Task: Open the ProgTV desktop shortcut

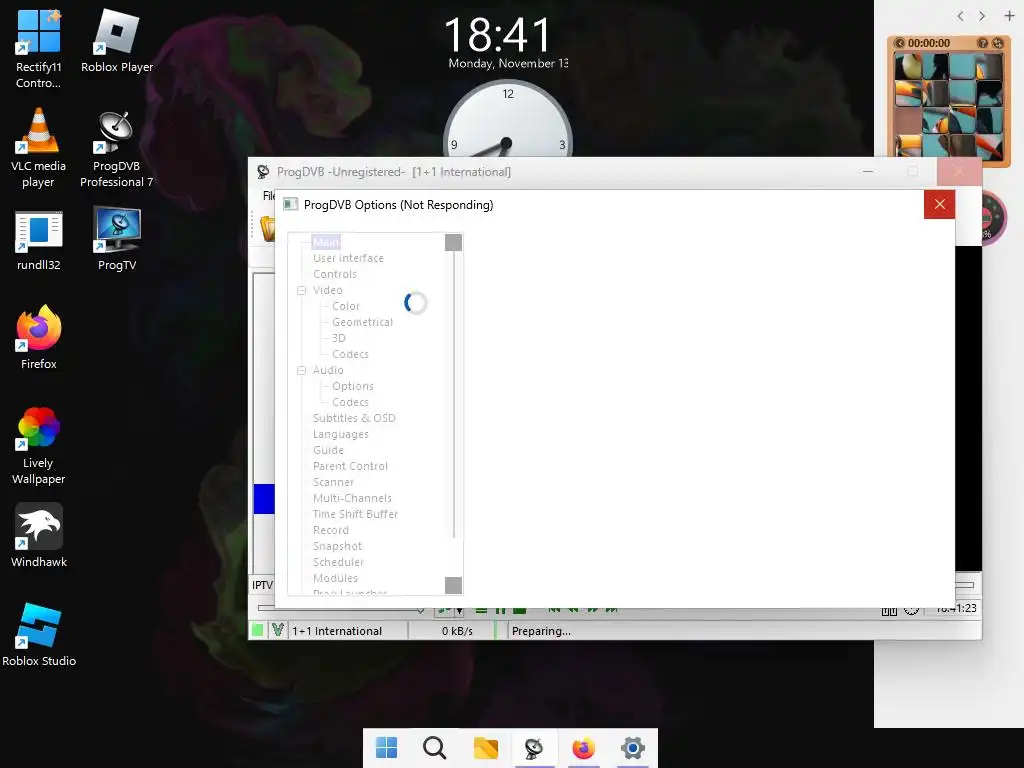Action: tap(117, 240)
